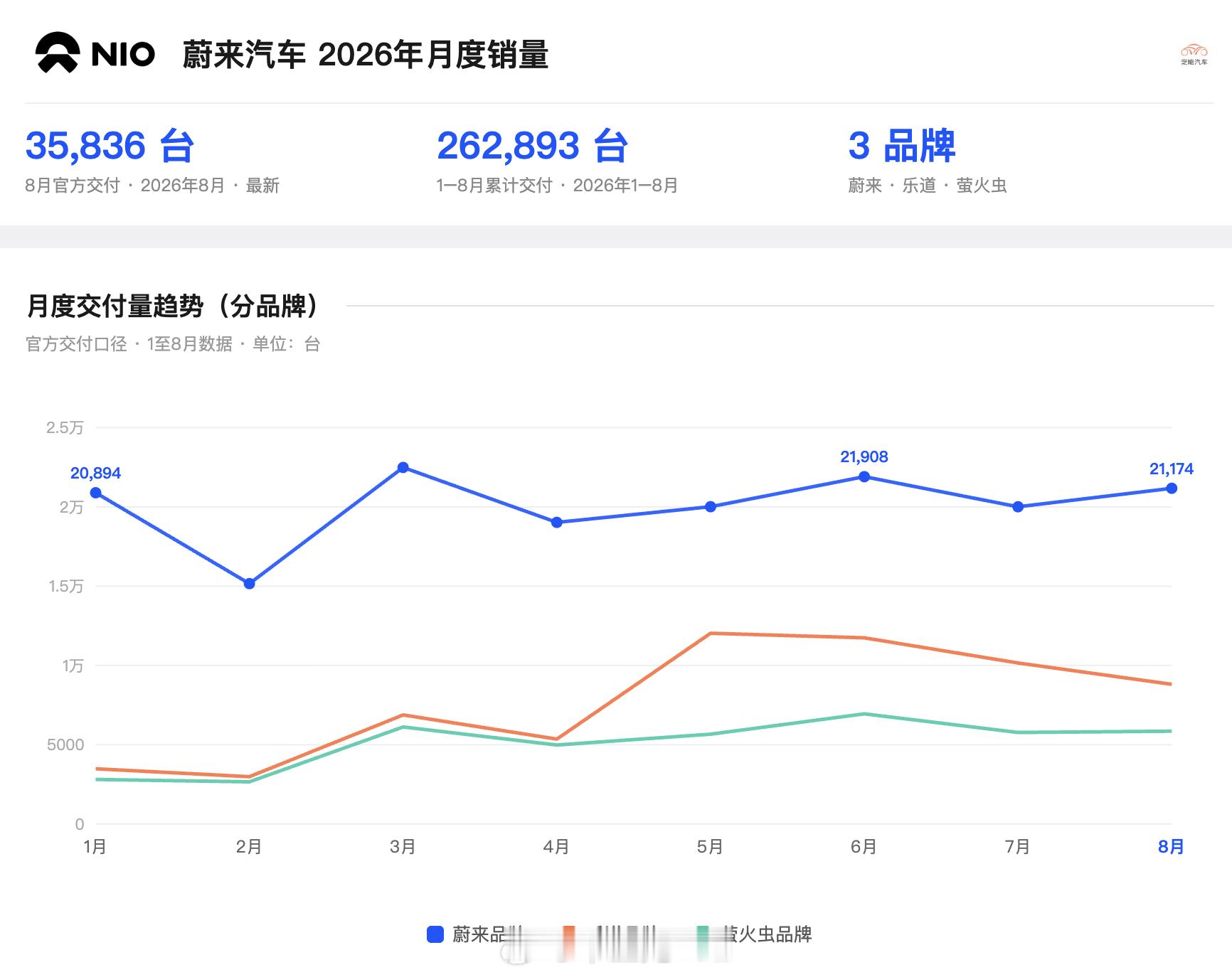1232x977 pixels.
Task: Select the 35,836 台 August delivery figure
Action: point(110,146)
